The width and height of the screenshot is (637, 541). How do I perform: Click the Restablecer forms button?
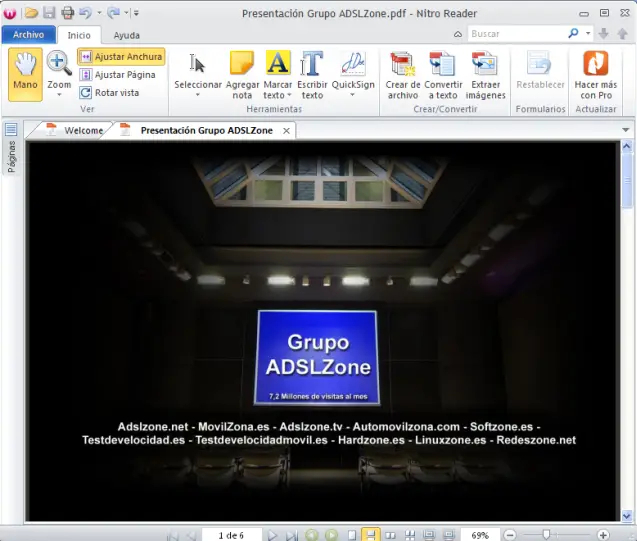(540, 69)
